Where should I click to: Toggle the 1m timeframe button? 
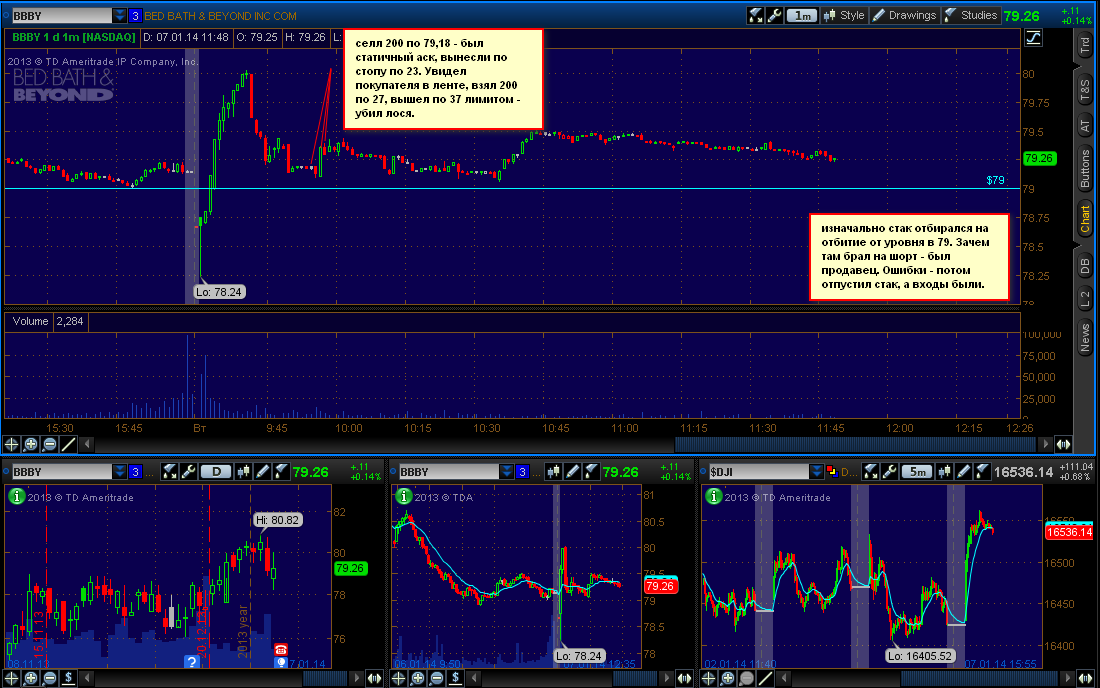click(803, 15)
